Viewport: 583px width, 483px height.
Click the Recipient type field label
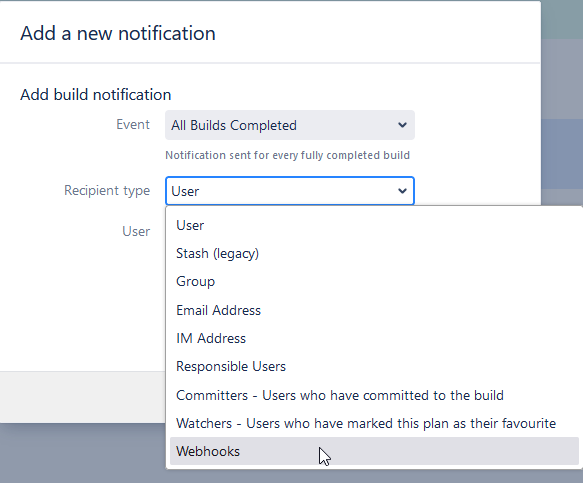coord(107,190)
